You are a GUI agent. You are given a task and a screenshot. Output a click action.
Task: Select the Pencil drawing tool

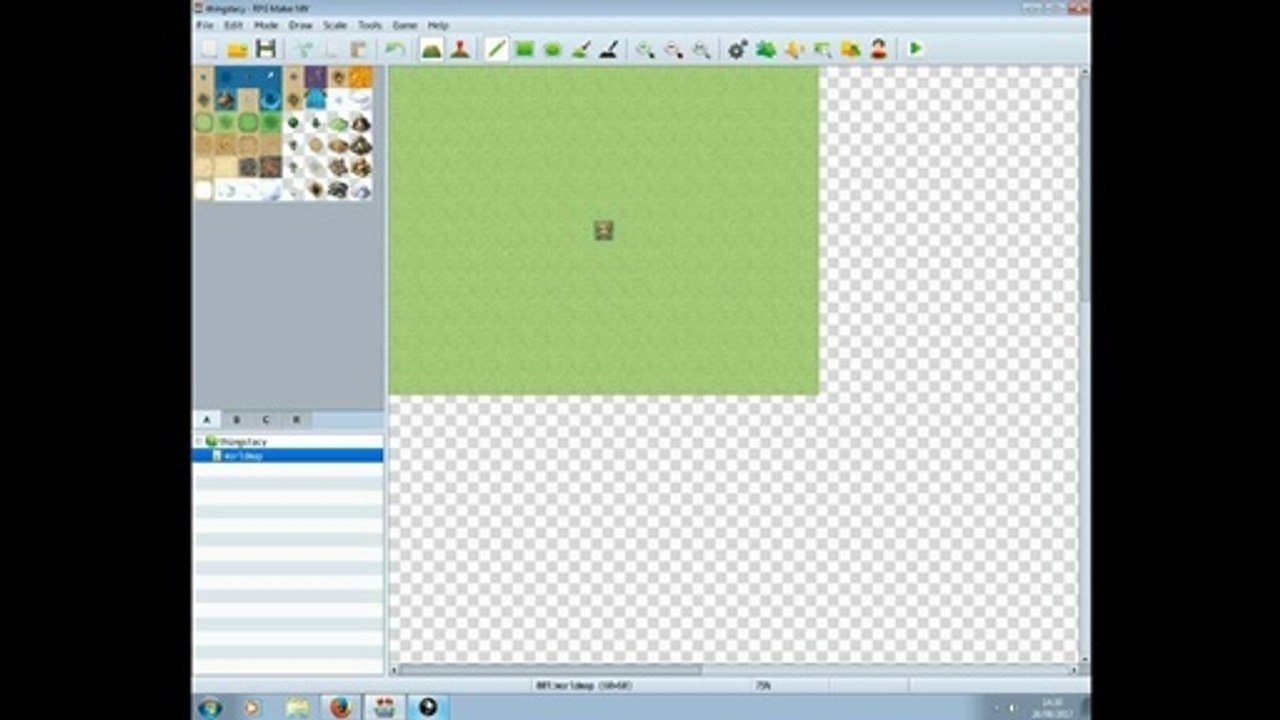pyautogui.click(x=496, y=49)
